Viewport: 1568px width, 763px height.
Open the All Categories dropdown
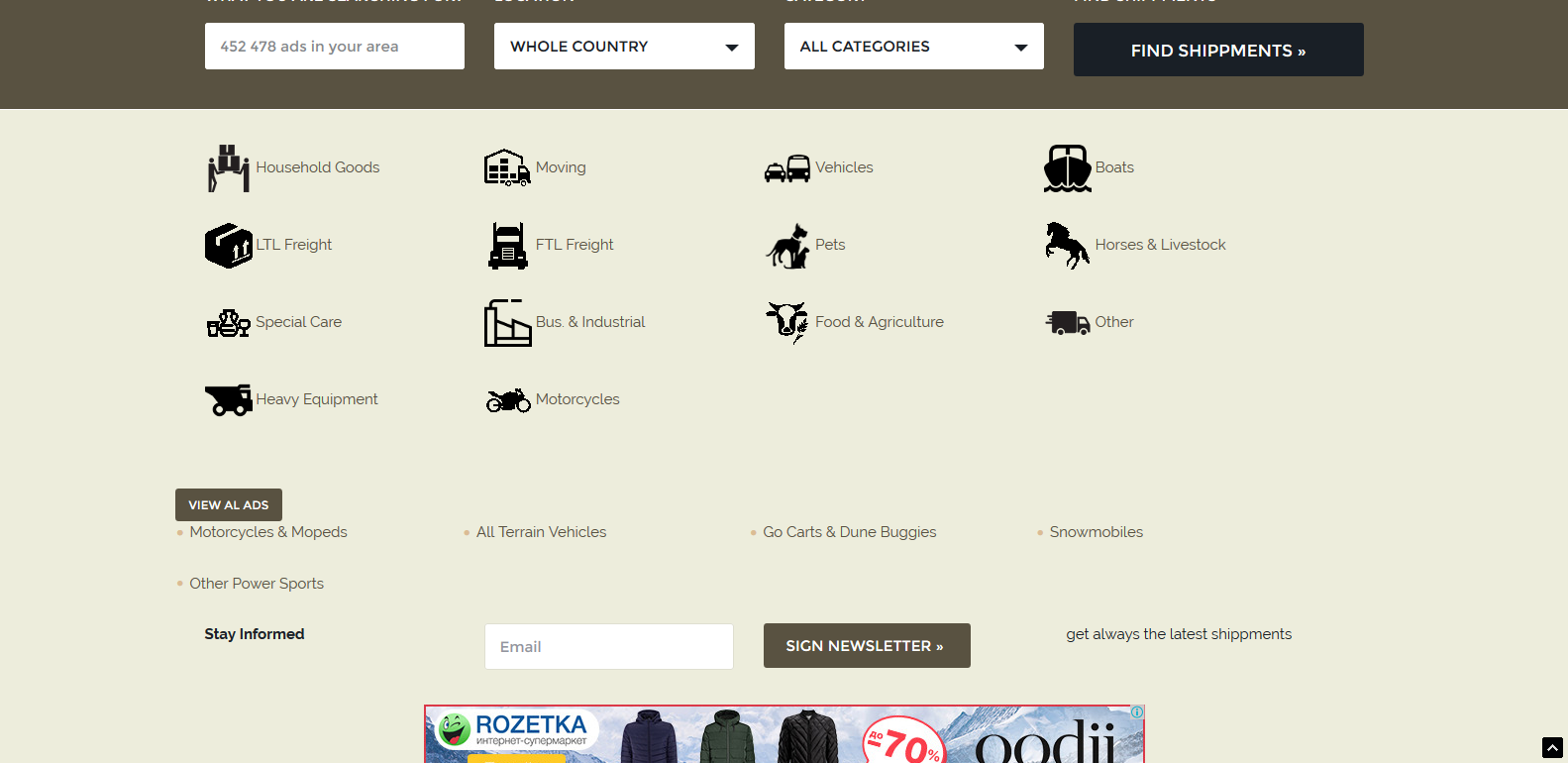click(913, 47)
